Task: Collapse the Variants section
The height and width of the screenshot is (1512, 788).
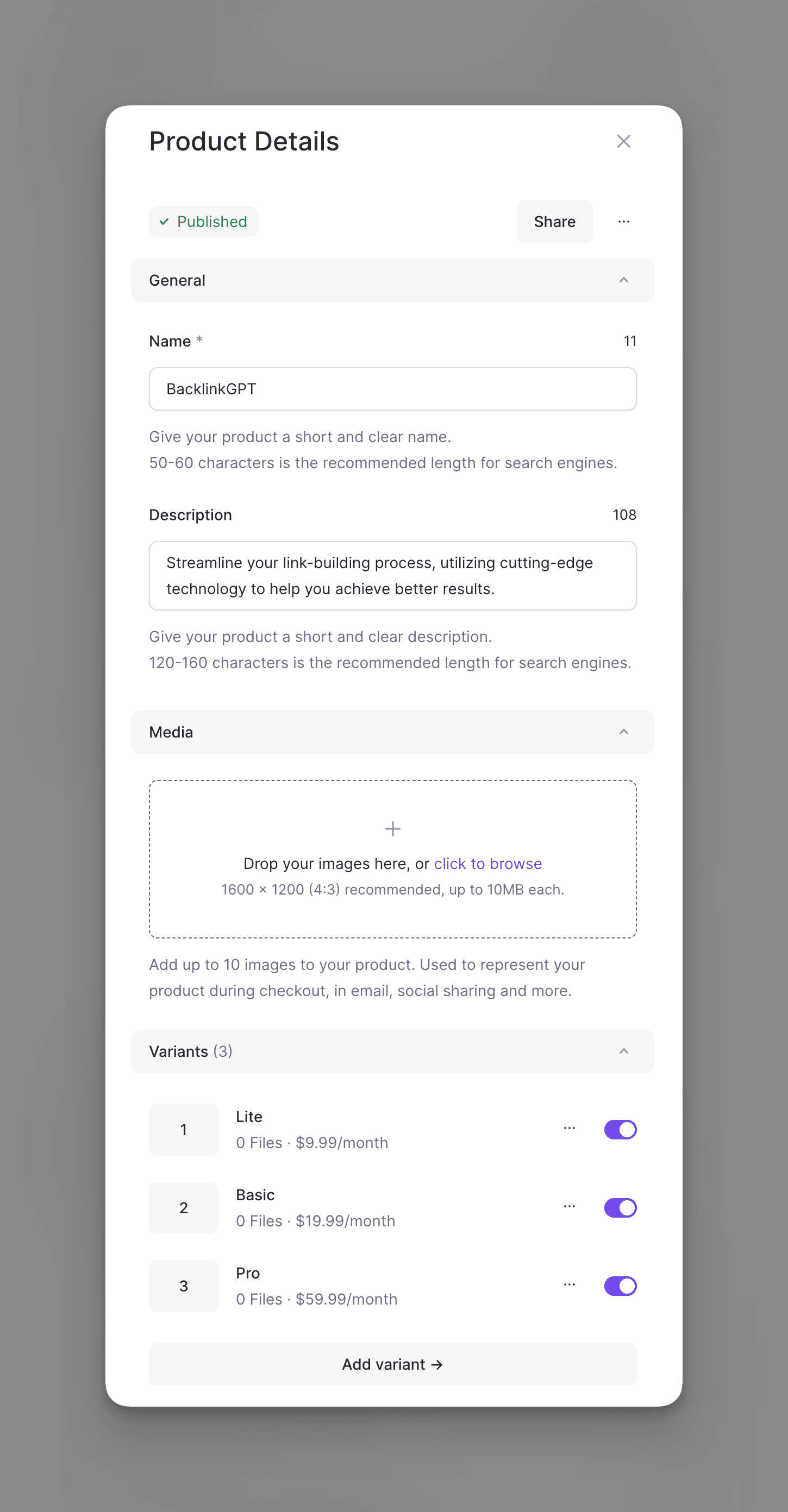Action: (623, 1051)
